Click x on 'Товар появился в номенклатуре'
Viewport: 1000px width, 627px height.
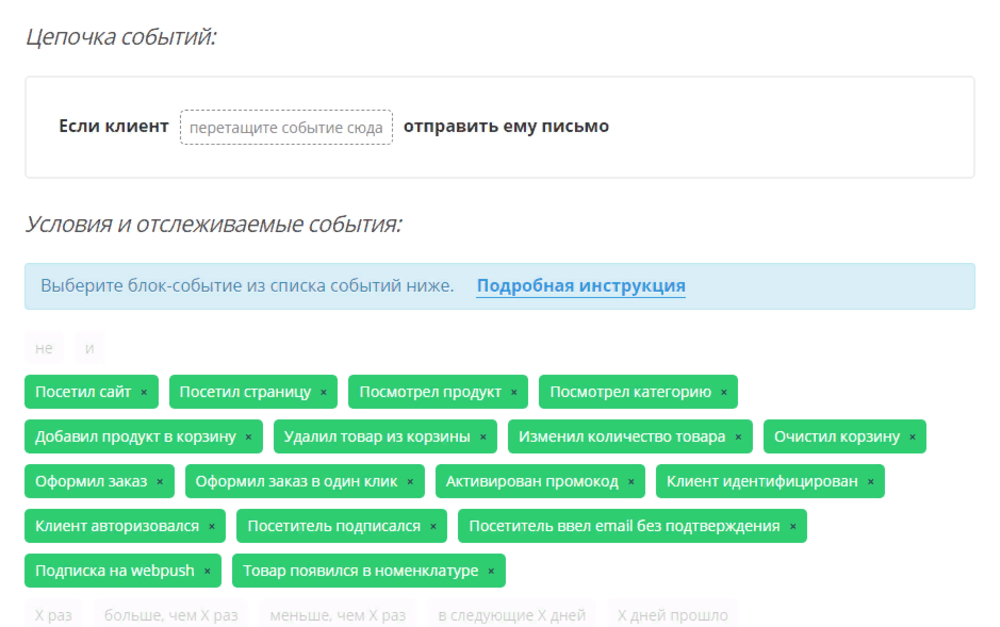(x=491, y=571)
